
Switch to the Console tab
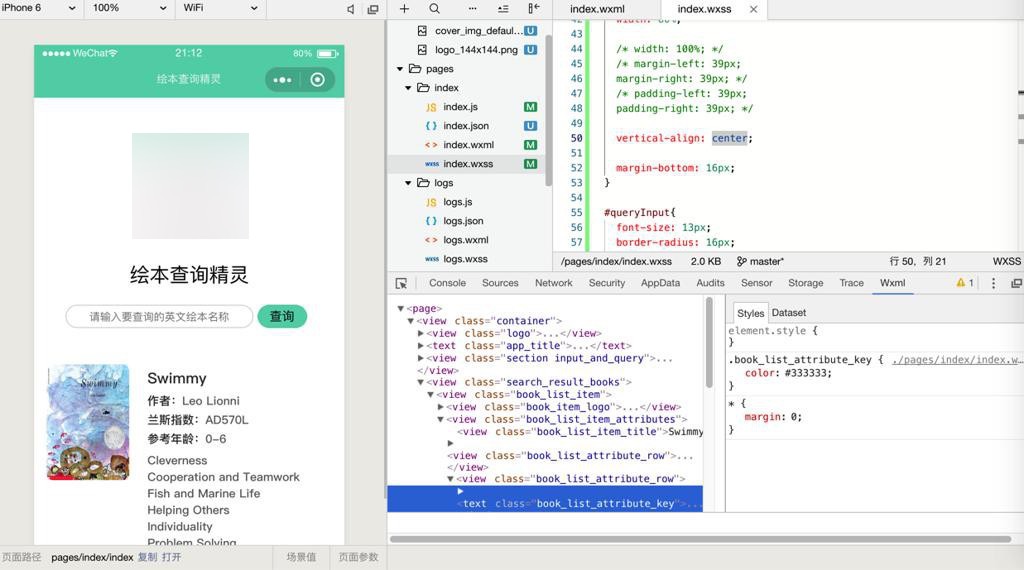click(447, 283)
